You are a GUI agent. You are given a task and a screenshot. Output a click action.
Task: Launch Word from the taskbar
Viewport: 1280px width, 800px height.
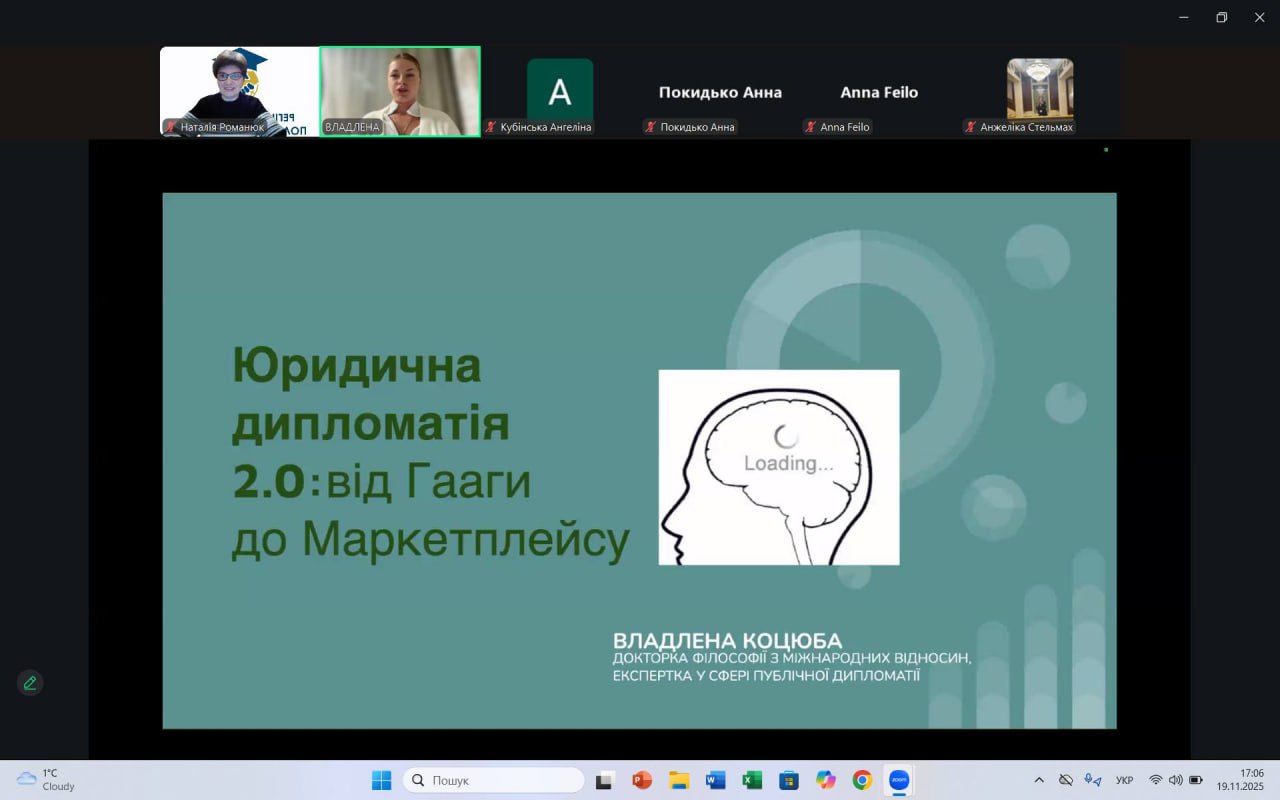pyautogui.click(x=714, y=780)
